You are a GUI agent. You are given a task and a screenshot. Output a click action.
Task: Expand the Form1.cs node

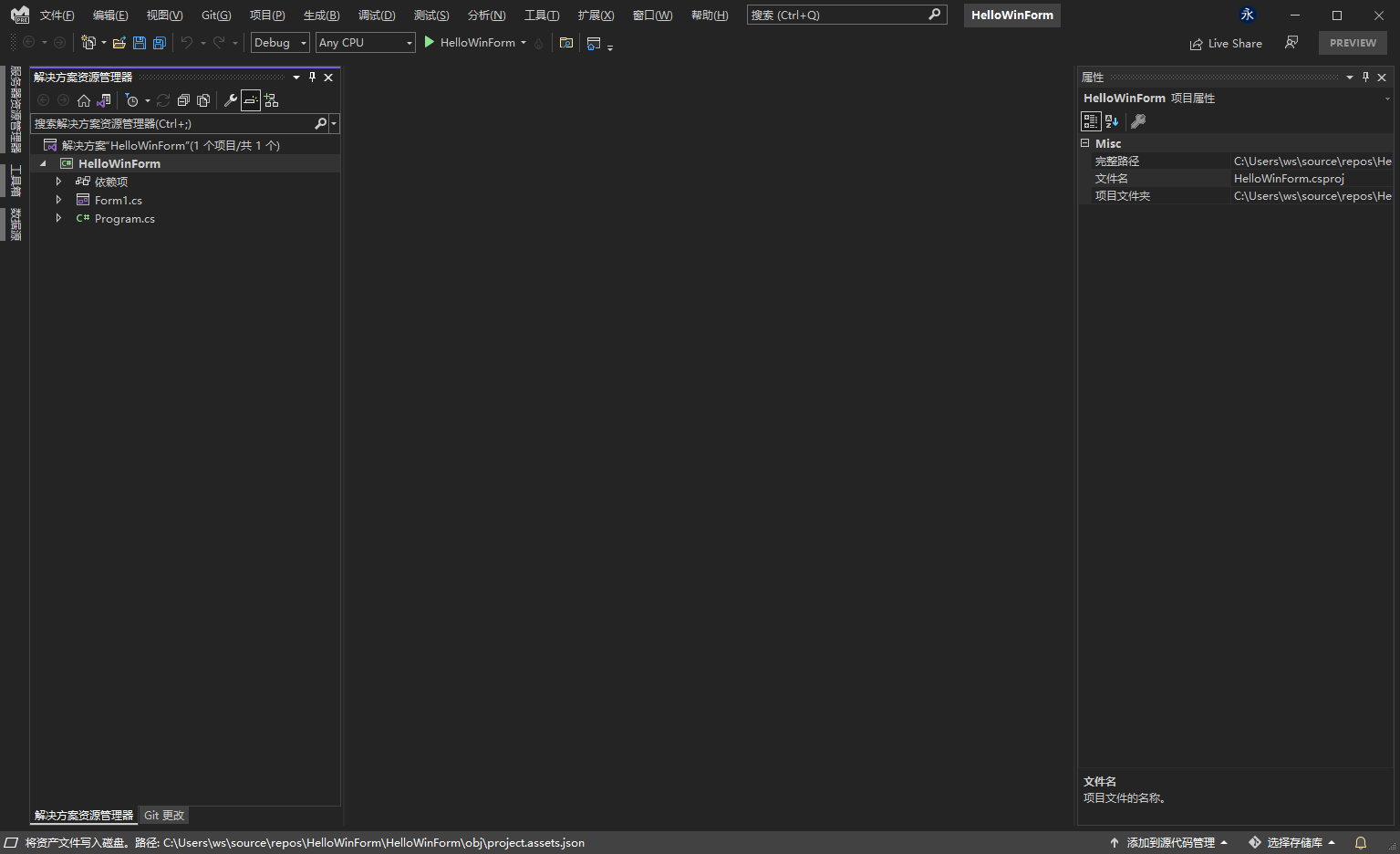pos(58,200)
